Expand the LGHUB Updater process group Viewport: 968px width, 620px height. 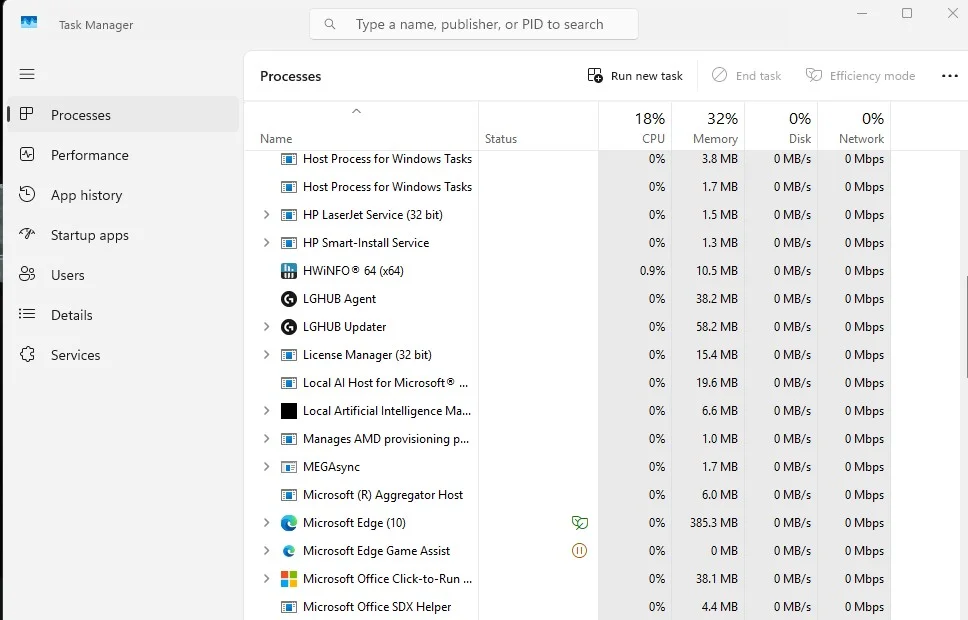pos(266,327)
